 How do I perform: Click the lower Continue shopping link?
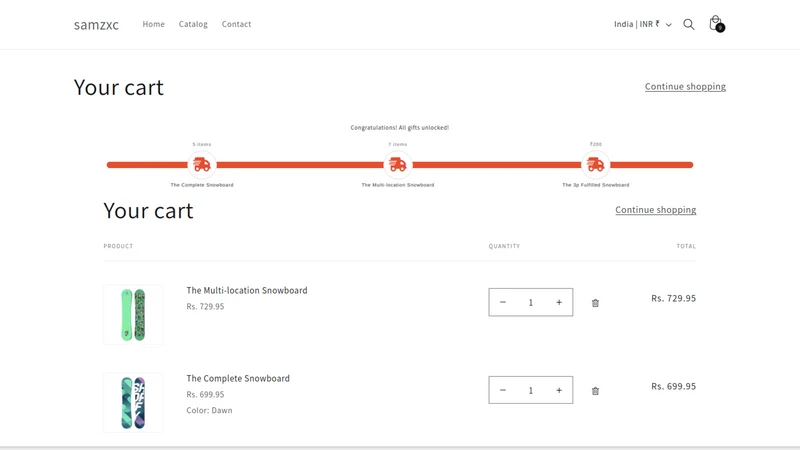(x=656, y=210)
